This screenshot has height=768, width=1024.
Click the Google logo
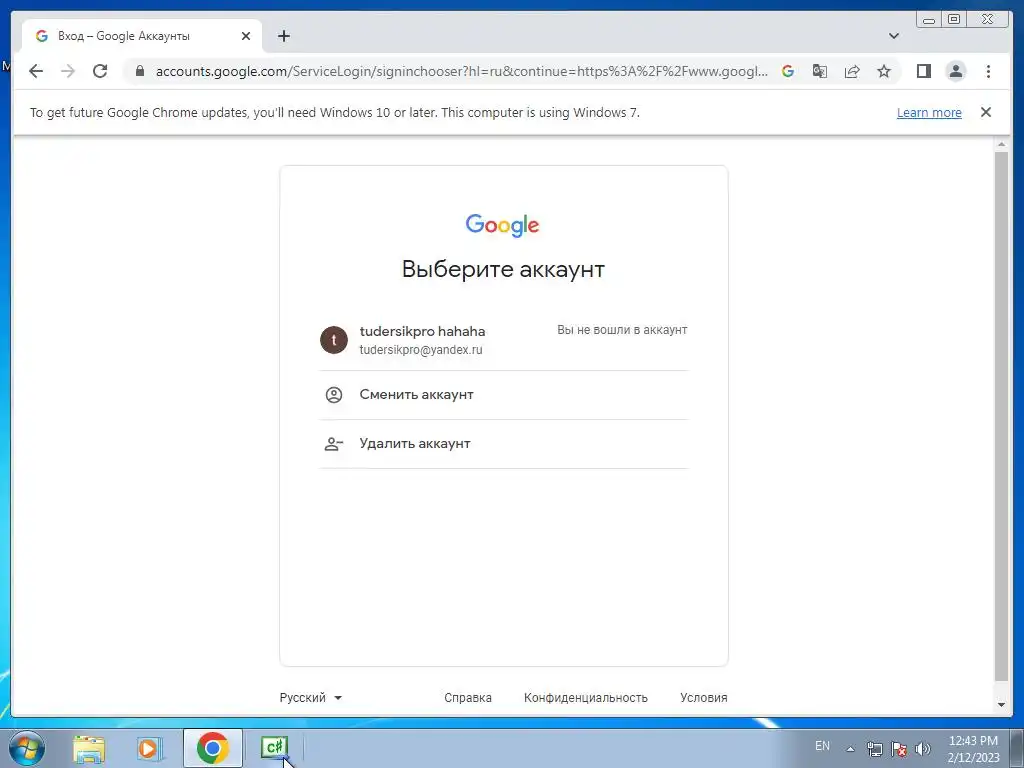[x=502, y=225]
